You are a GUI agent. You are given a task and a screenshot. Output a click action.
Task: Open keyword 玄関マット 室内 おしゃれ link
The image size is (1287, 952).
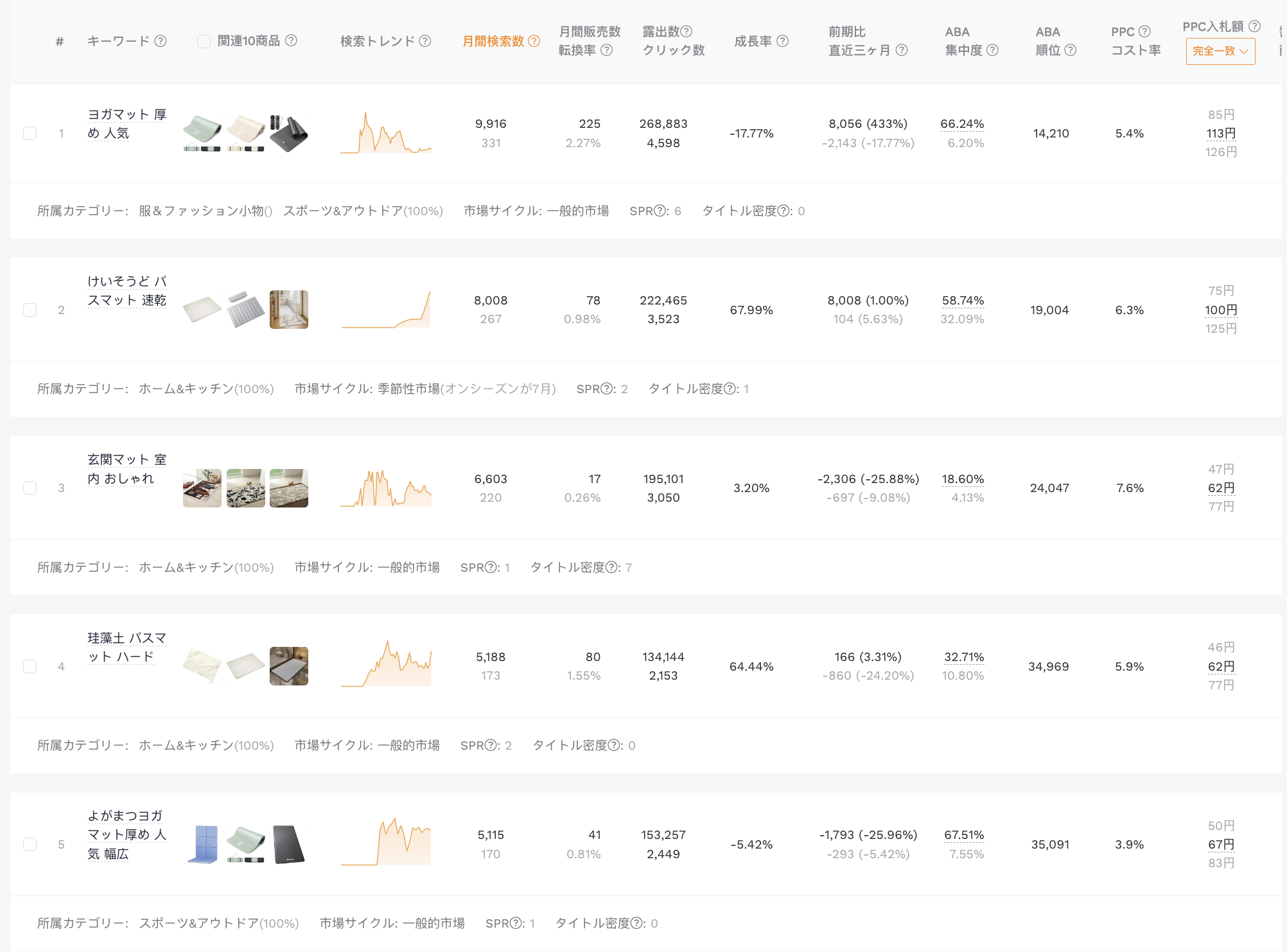click(127, 469)
